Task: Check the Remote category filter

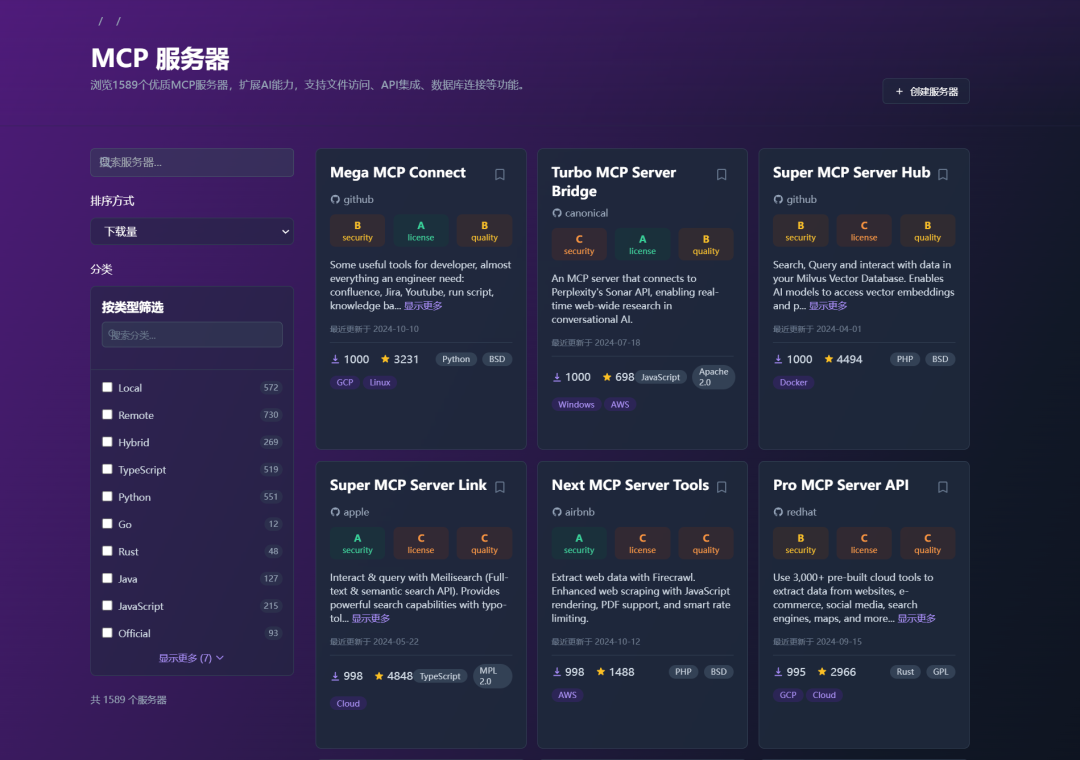Action: pos(107,415)
